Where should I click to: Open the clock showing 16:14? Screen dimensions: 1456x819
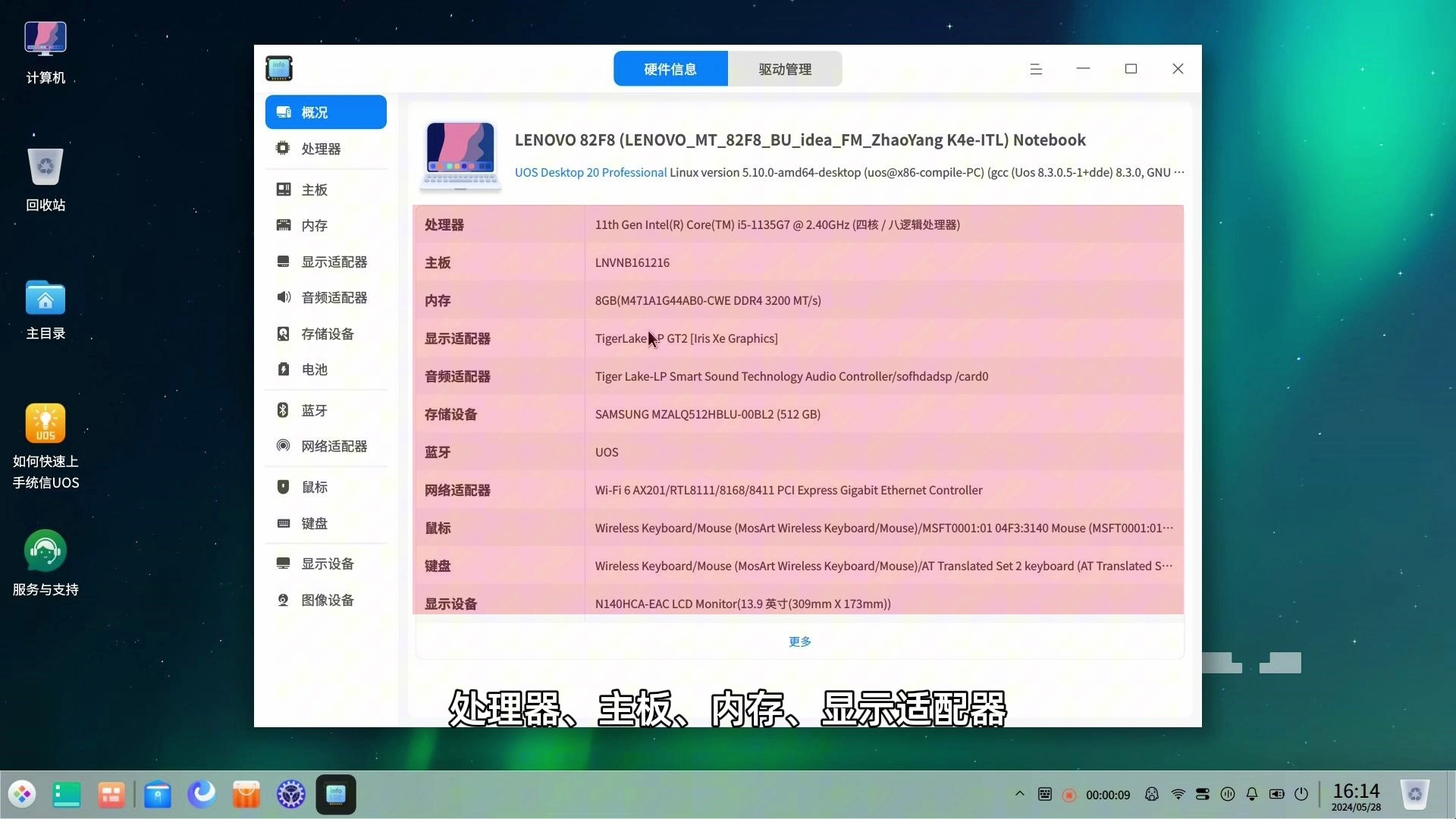[1356, 796]
